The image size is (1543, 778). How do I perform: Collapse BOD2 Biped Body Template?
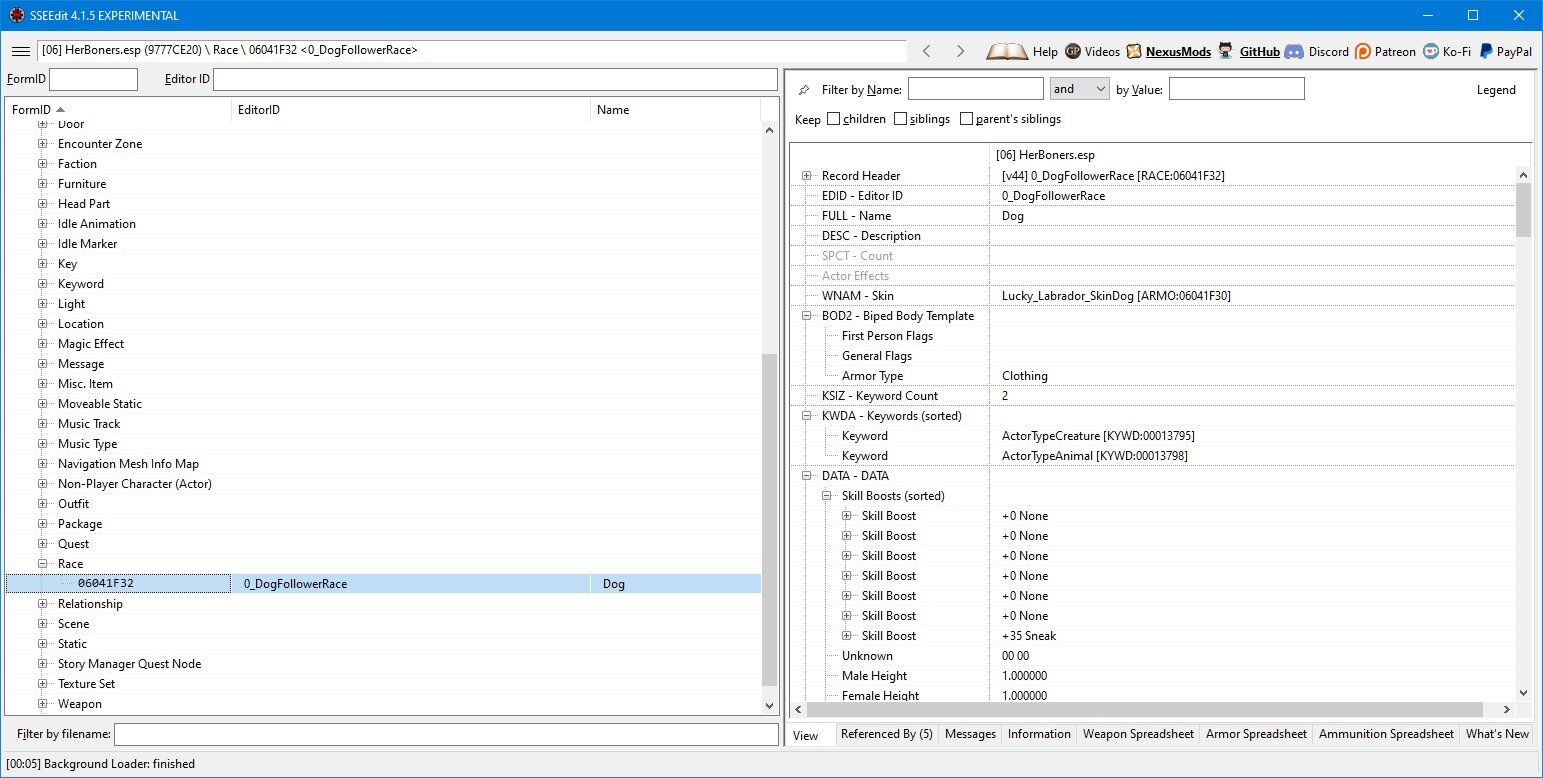click(807, 316)
